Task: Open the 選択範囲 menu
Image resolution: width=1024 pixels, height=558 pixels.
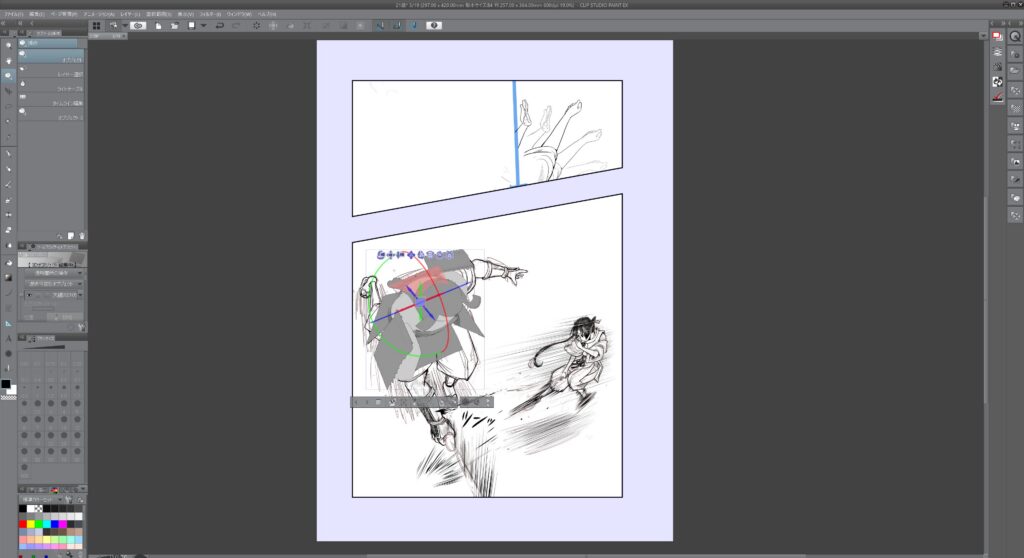Action: (x=158, y=14)
